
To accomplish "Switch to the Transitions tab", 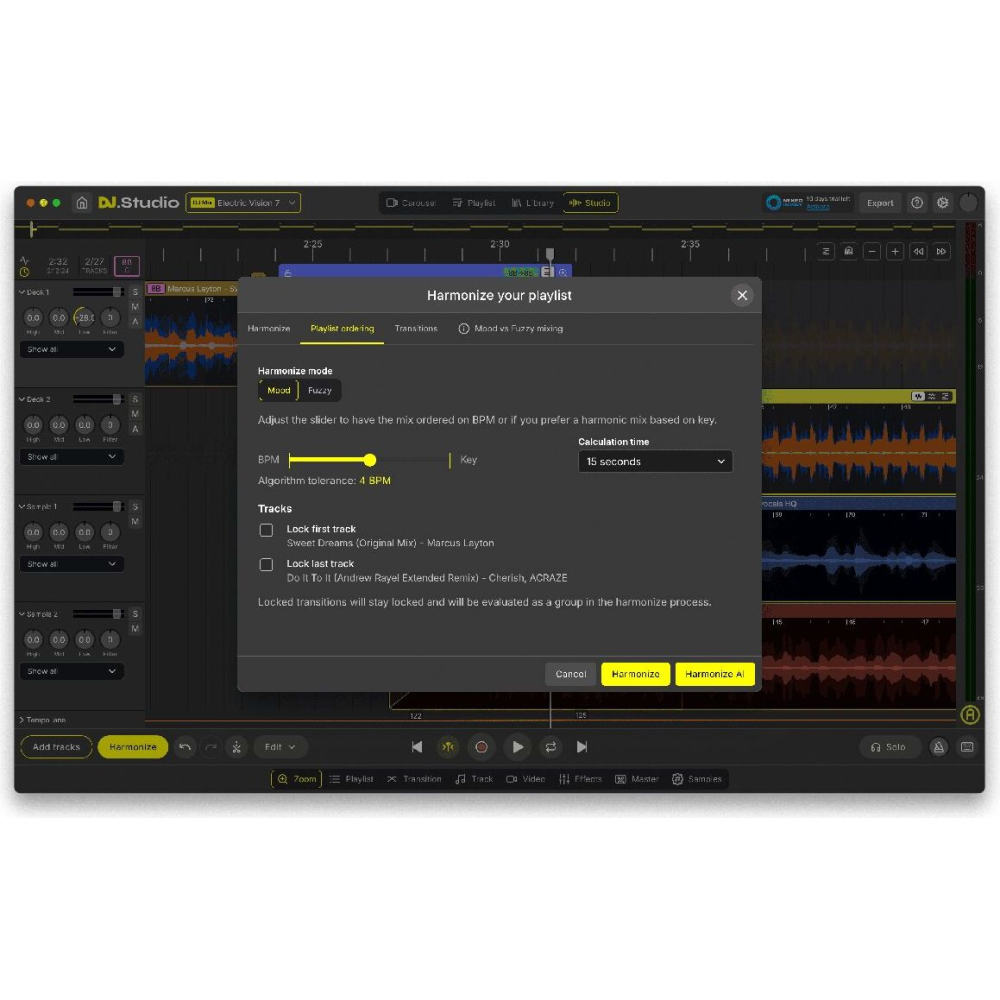I will tap(416, 329).
